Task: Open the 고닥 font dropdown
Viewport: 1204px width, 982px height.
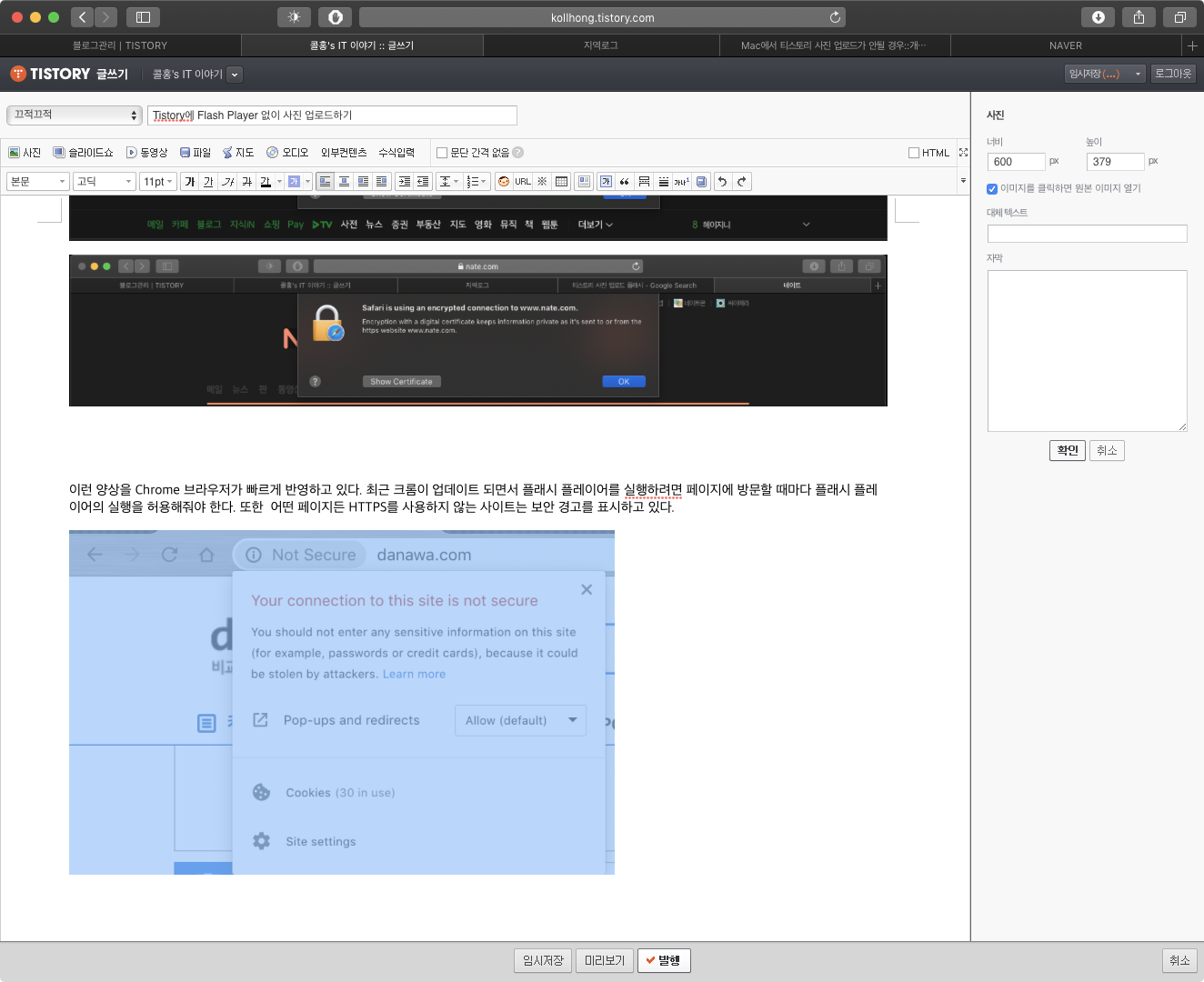Action: (x=104, y=182)
